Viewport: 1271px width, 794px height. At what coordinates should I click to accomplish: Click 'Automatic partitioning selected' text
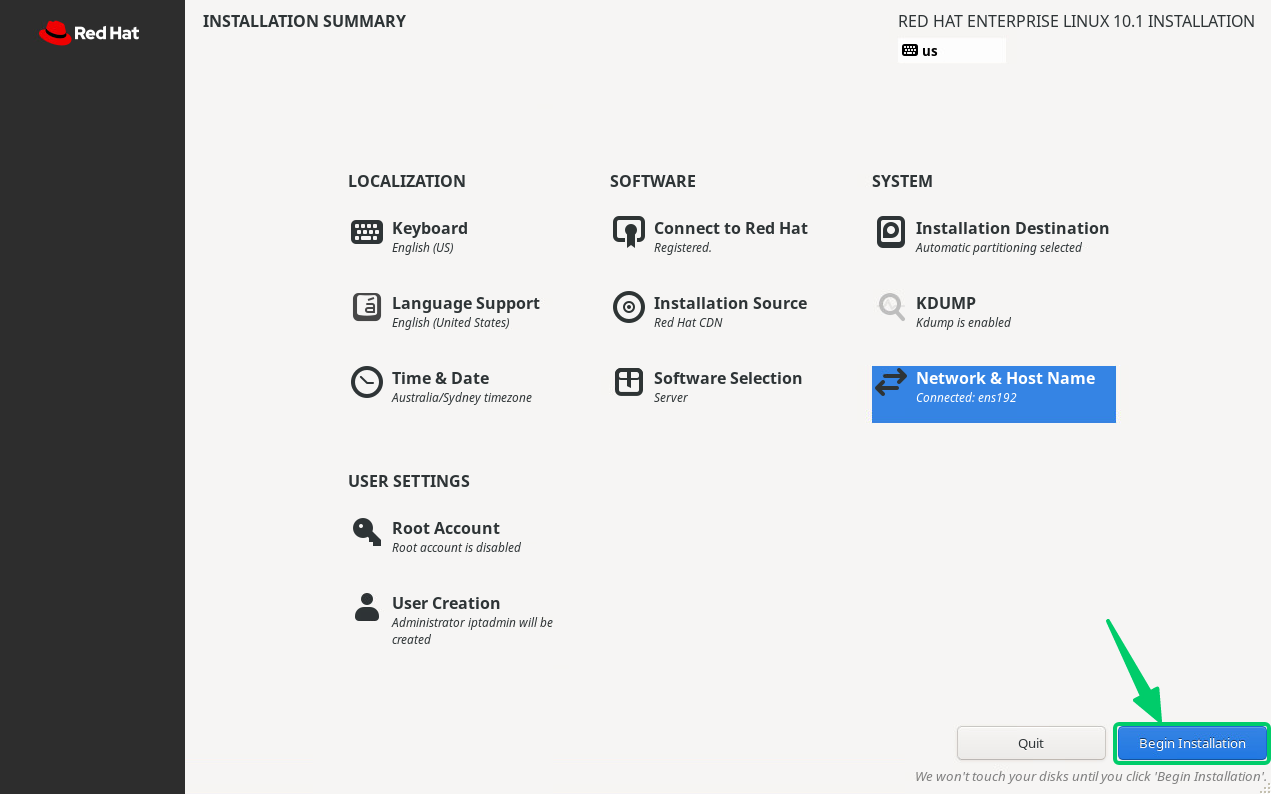coord(999,248)
